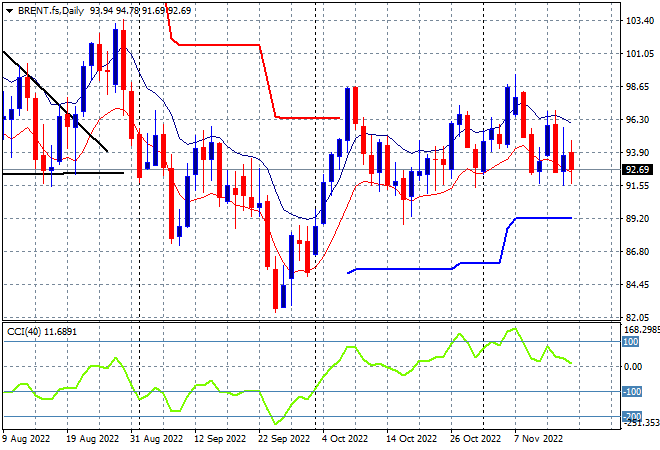Click the 26 Oct 2022 date label
Screen dimensions: 660x450
coord(476,439)
